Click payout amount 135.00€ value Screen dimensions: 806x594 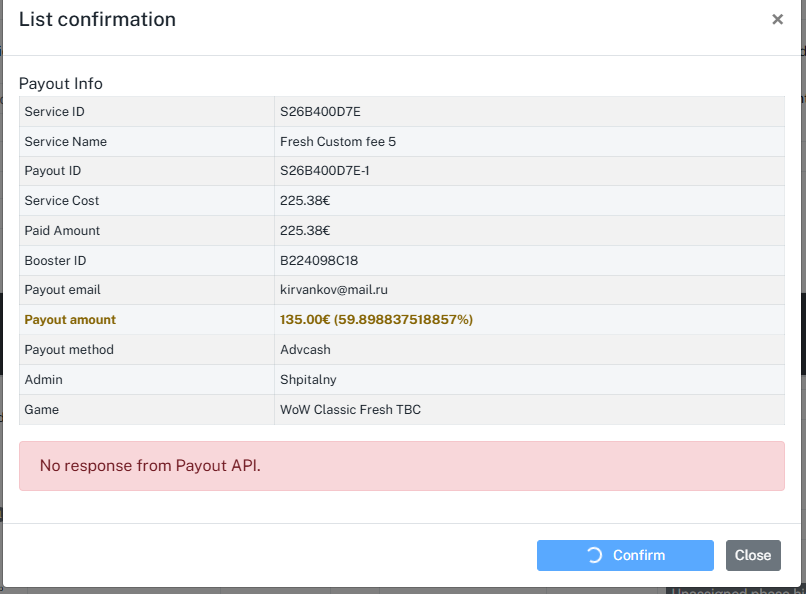376,320
